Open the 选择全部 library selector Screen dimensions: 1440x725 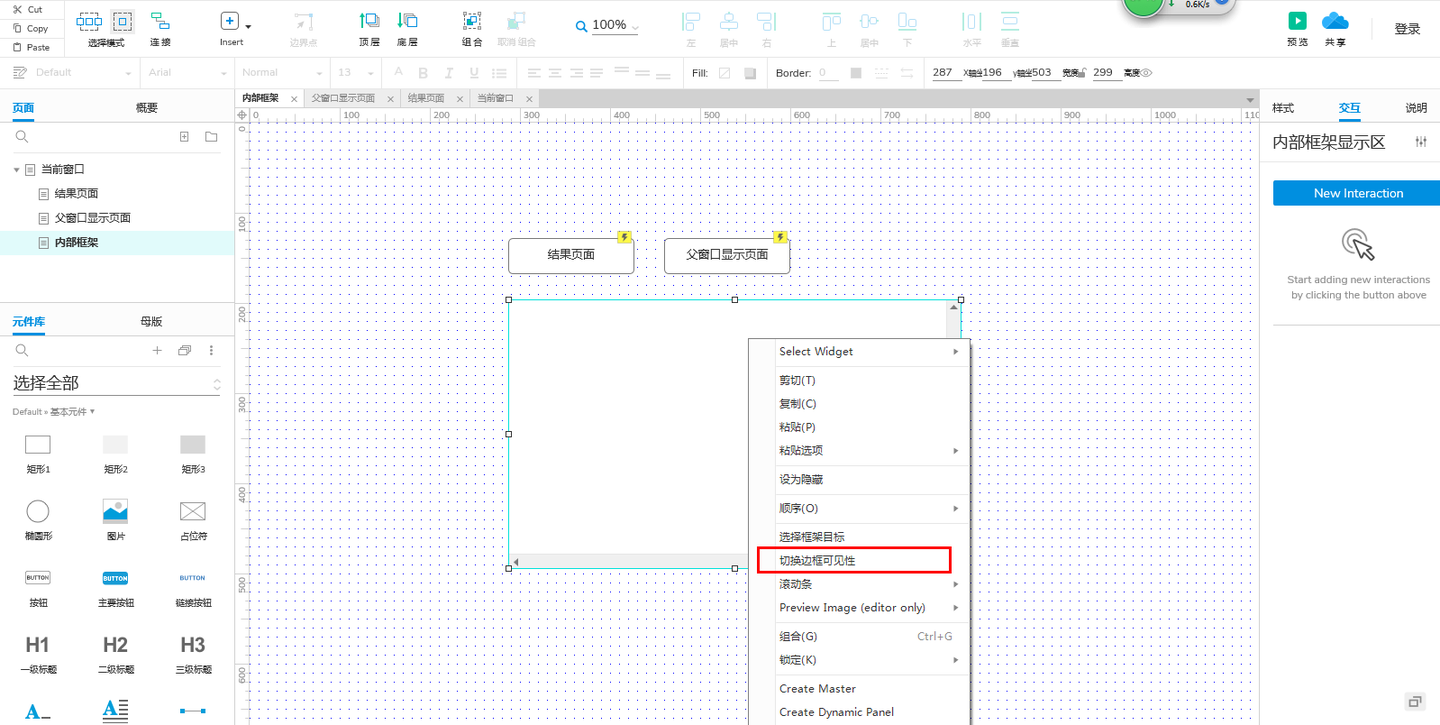pos(116,383)
